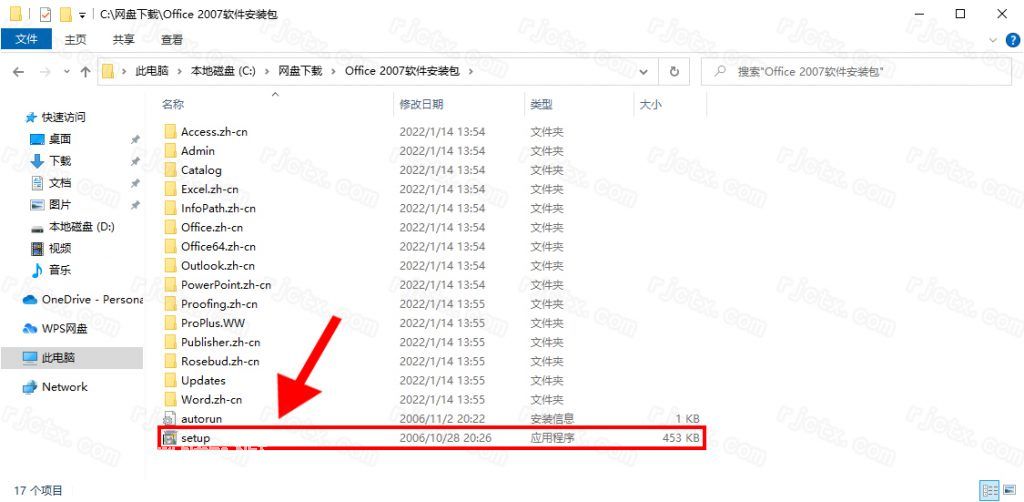
Task: Click the 安装信息 type cell
Action: (552, 418)
